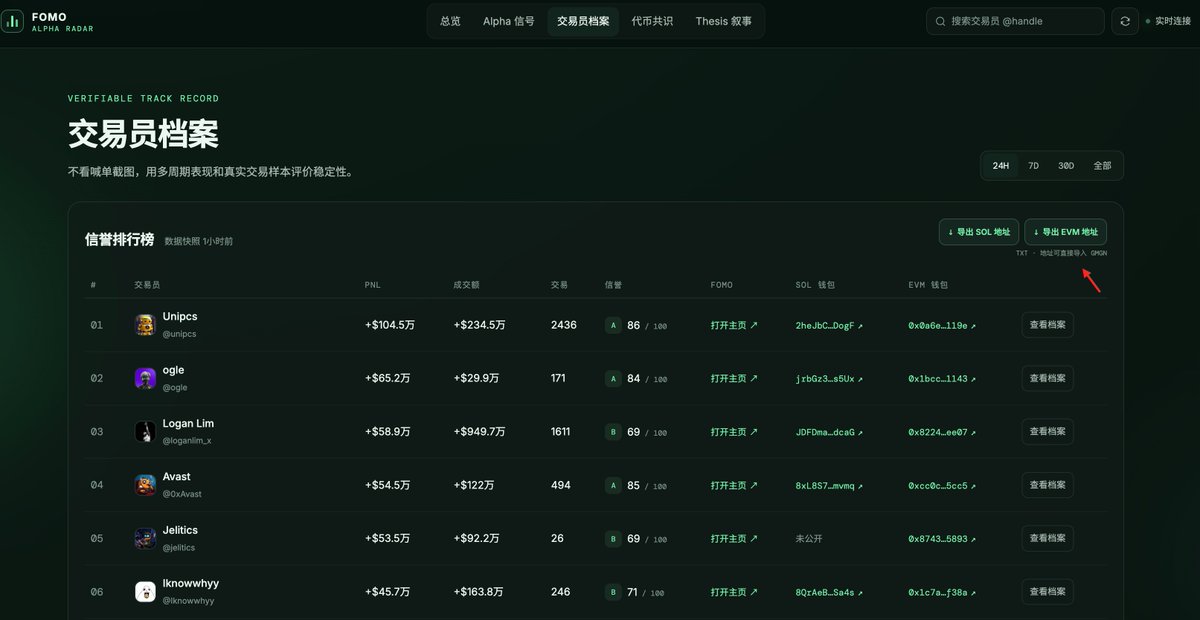Click 查看档案 for Iknowwhyy
The height and width of the screenshot is (620, 1200).
click(1047, 592)
